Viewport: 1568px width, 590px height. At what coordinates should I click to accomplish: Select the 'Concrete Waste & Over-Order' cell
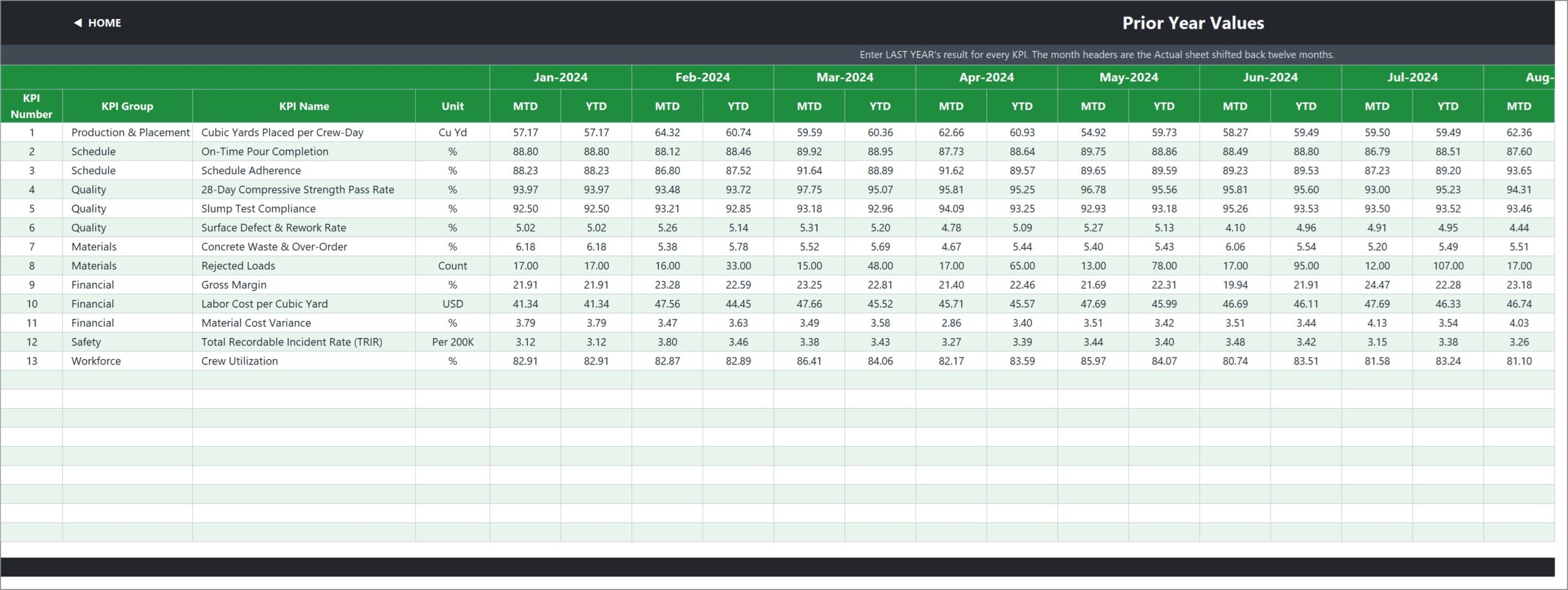304,246
